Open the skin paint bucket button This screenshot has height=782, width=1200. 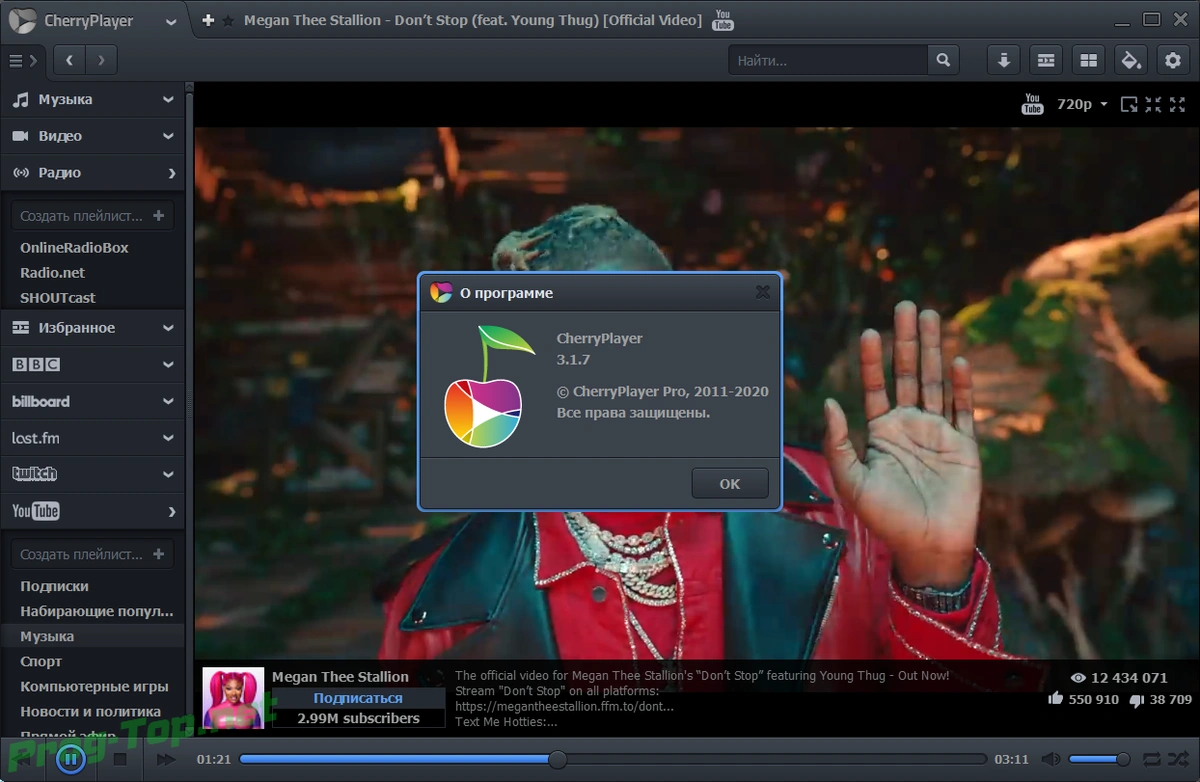[1130, 61]
